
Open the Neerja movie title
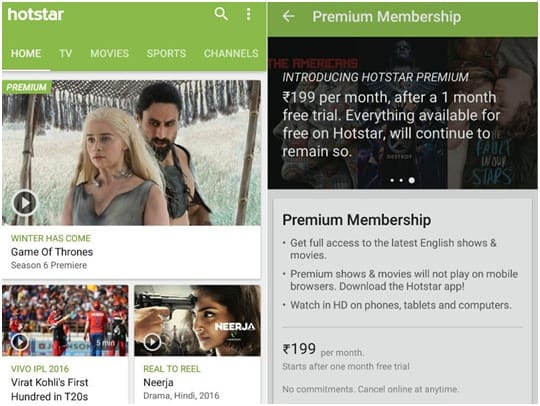[158, 382]
